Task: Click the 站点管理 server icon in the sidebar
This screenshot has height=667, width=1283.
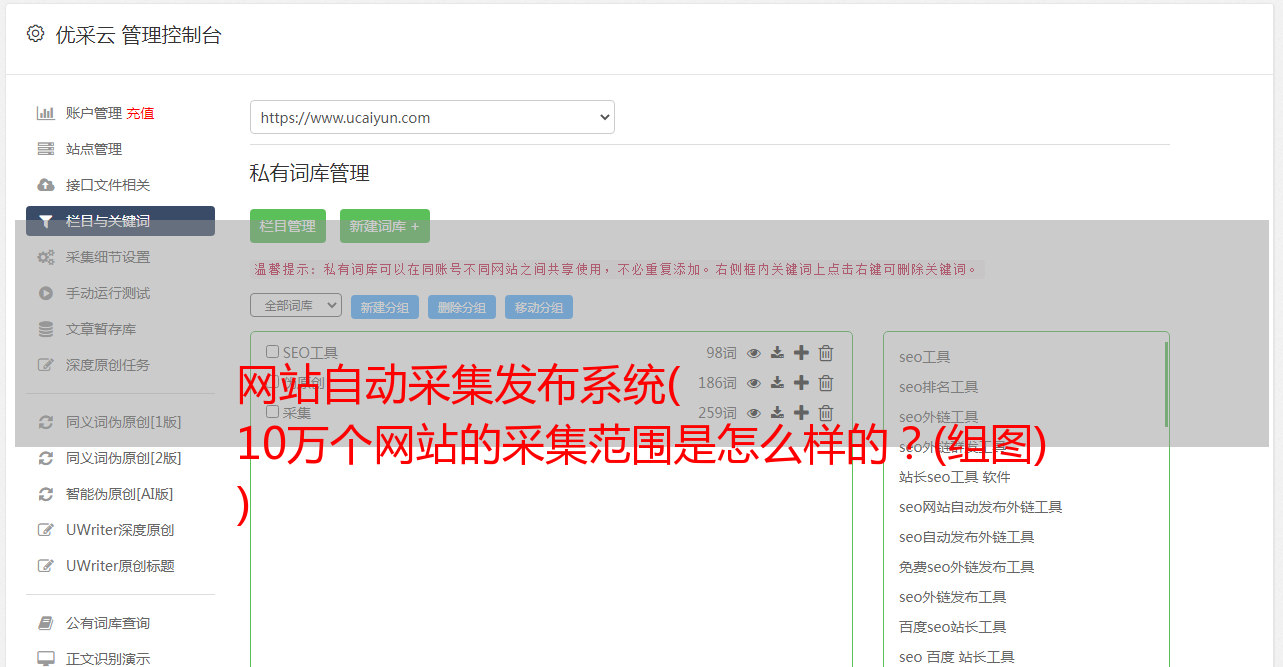Action: tap(46, 149)
